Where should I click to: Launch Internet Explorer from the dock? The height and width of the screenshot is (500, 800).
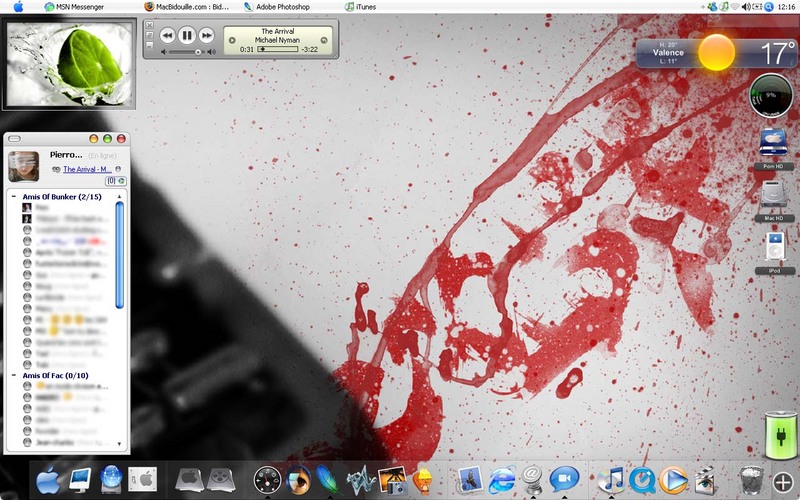point(501,481)
